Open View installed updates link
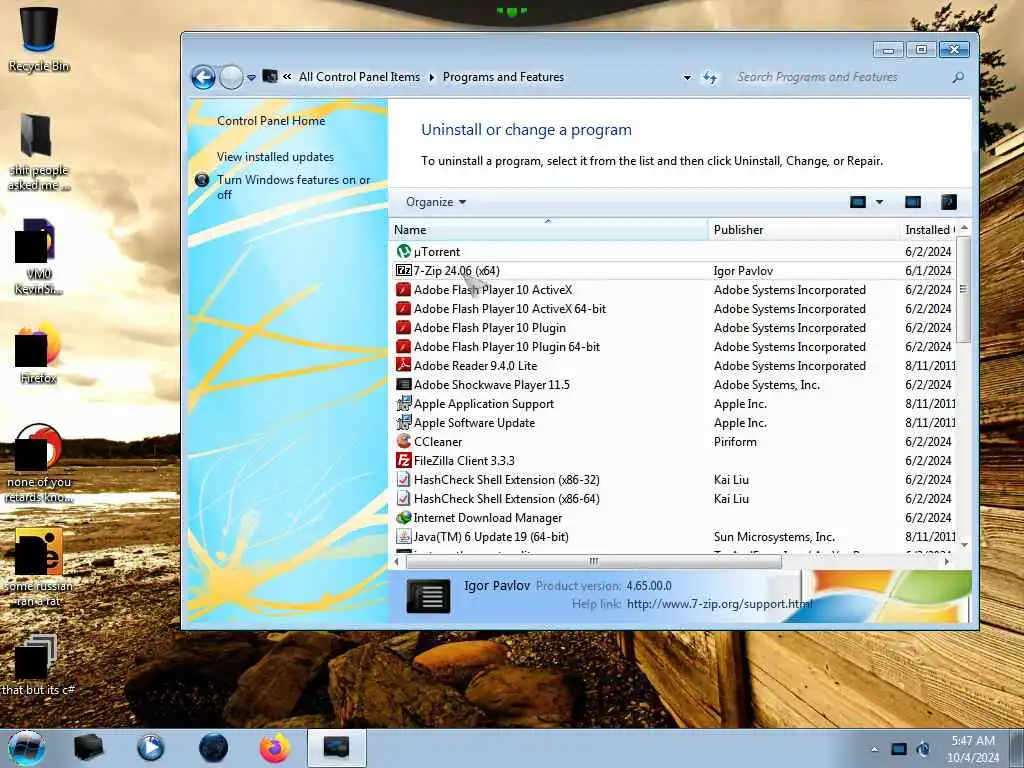Image resolution: width=1024 pixels, height=768 pixels. point(275,157)
